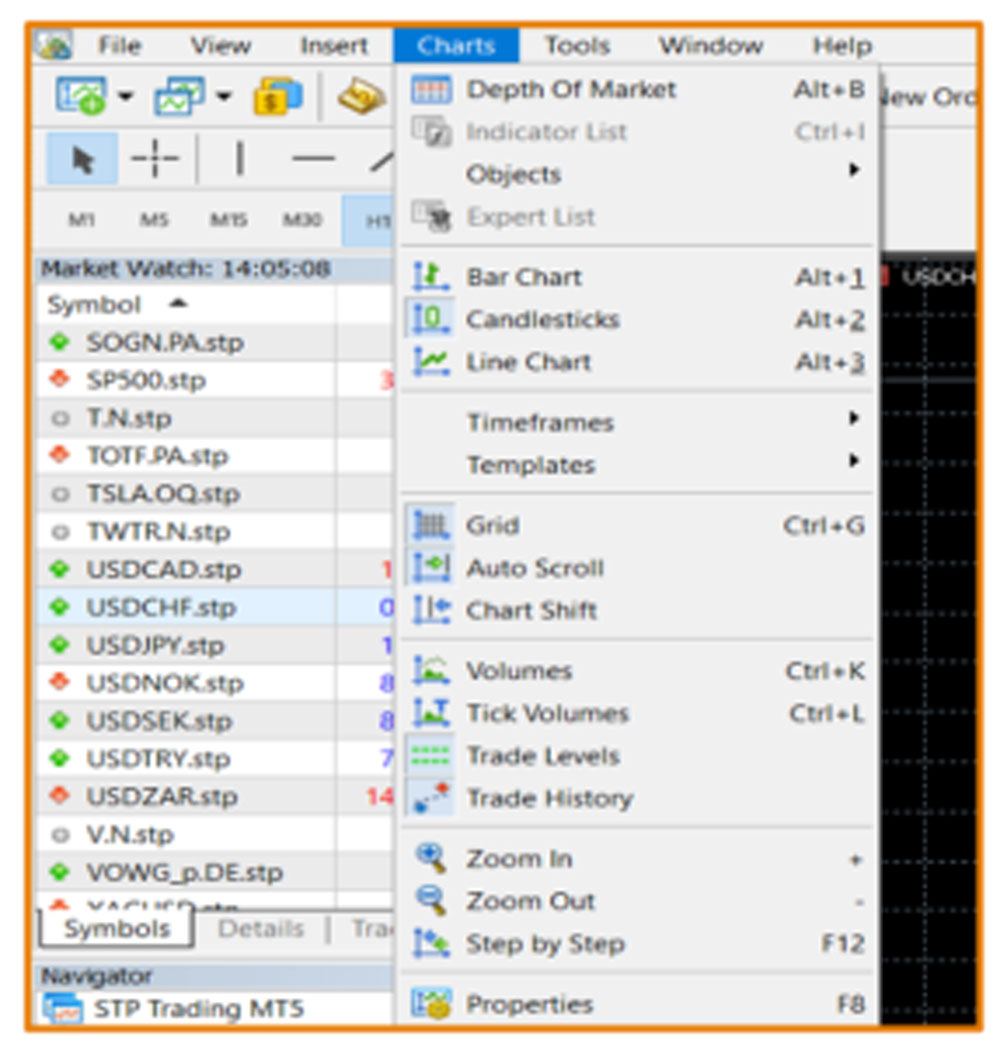Select SP500.stp in Market Watch

tap(215, 380)
